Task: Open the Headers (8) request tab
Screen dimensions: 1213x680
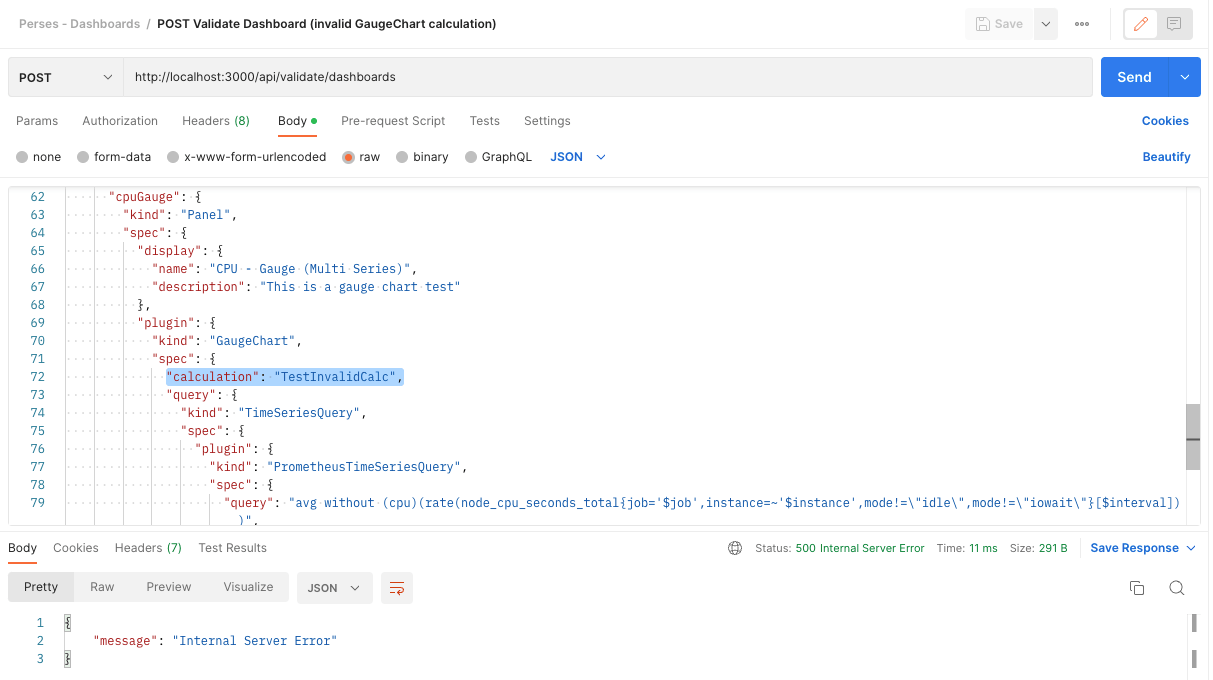Action: click(216, 121)
